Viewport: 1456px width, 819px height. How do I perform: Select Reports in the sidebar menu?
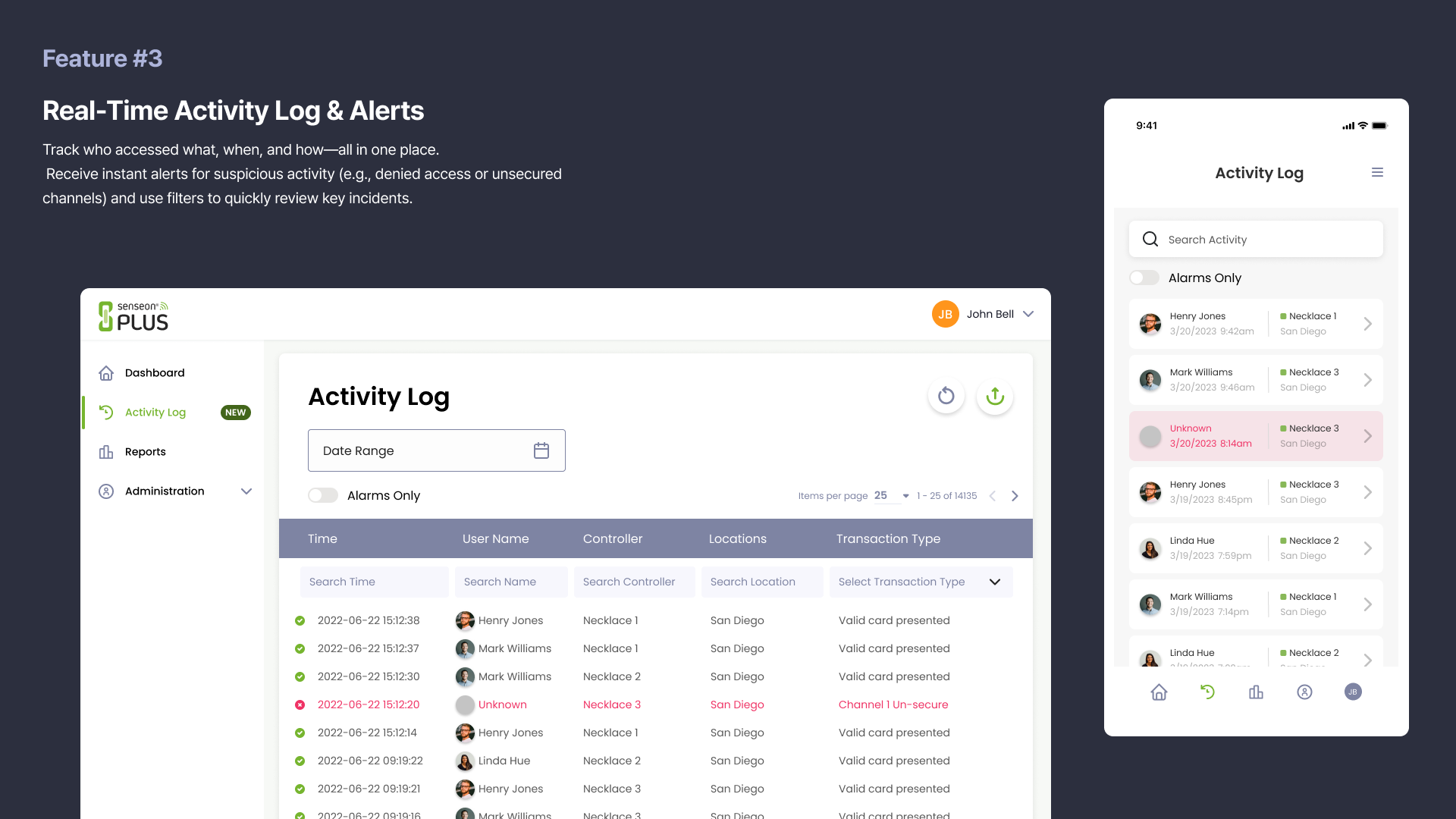tap(145, 452)
